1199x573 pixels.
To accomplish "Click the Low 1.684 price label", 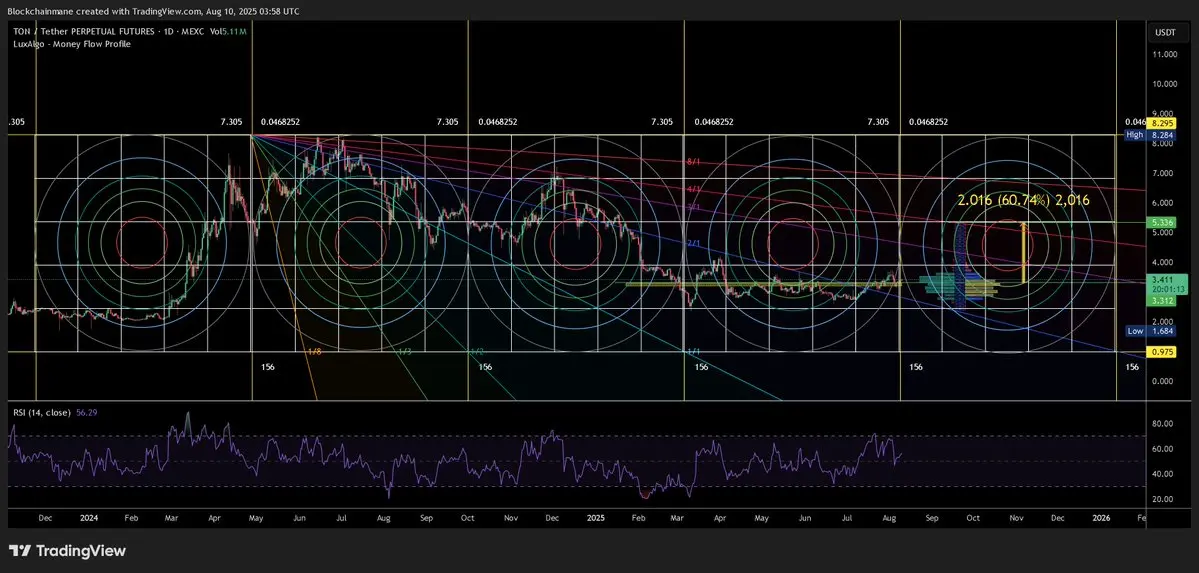I will [x=1152, y=331].
